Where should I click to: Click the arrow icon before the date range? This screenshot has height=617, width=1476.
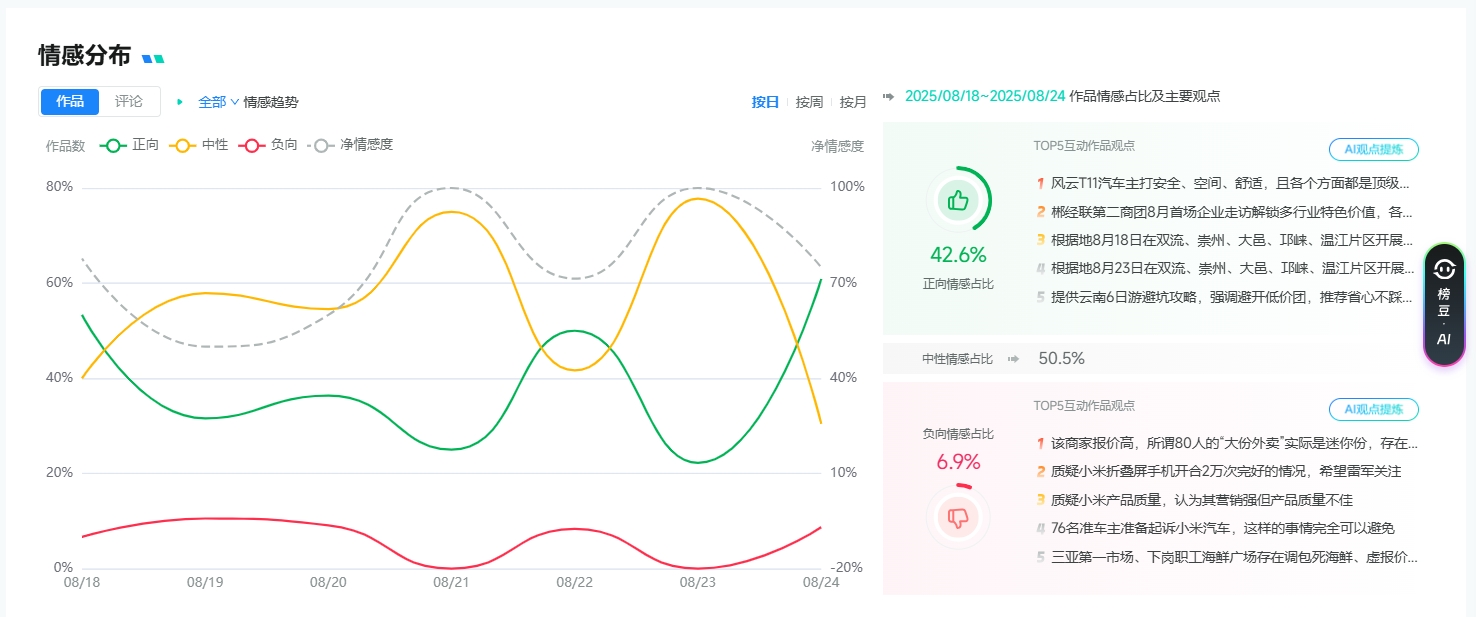889,97
